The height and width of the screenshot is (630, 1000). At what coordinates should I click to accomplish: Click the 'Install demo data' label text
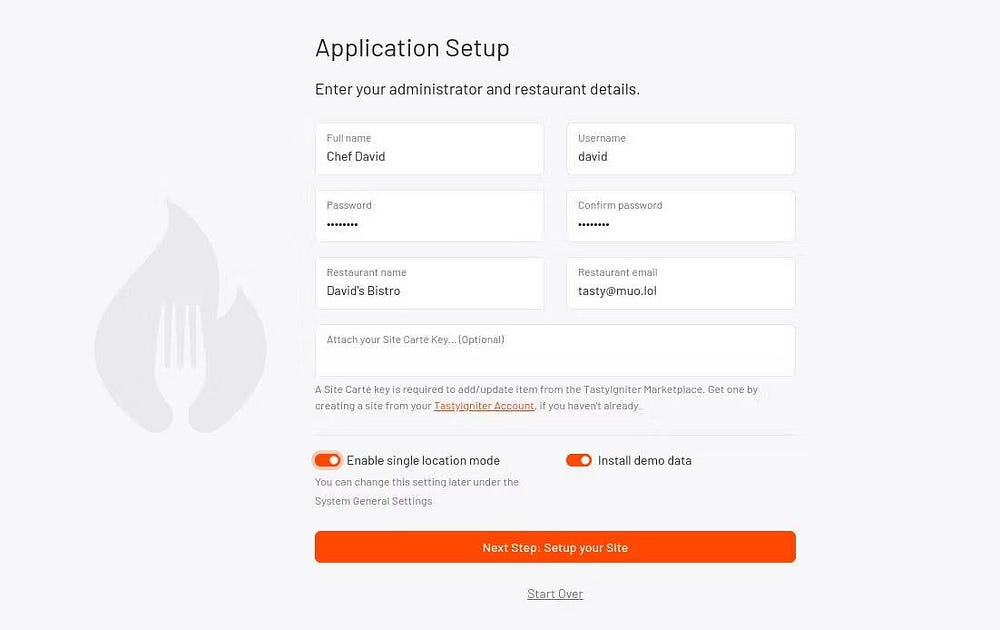pyautogui.click(x=645, y=461)
